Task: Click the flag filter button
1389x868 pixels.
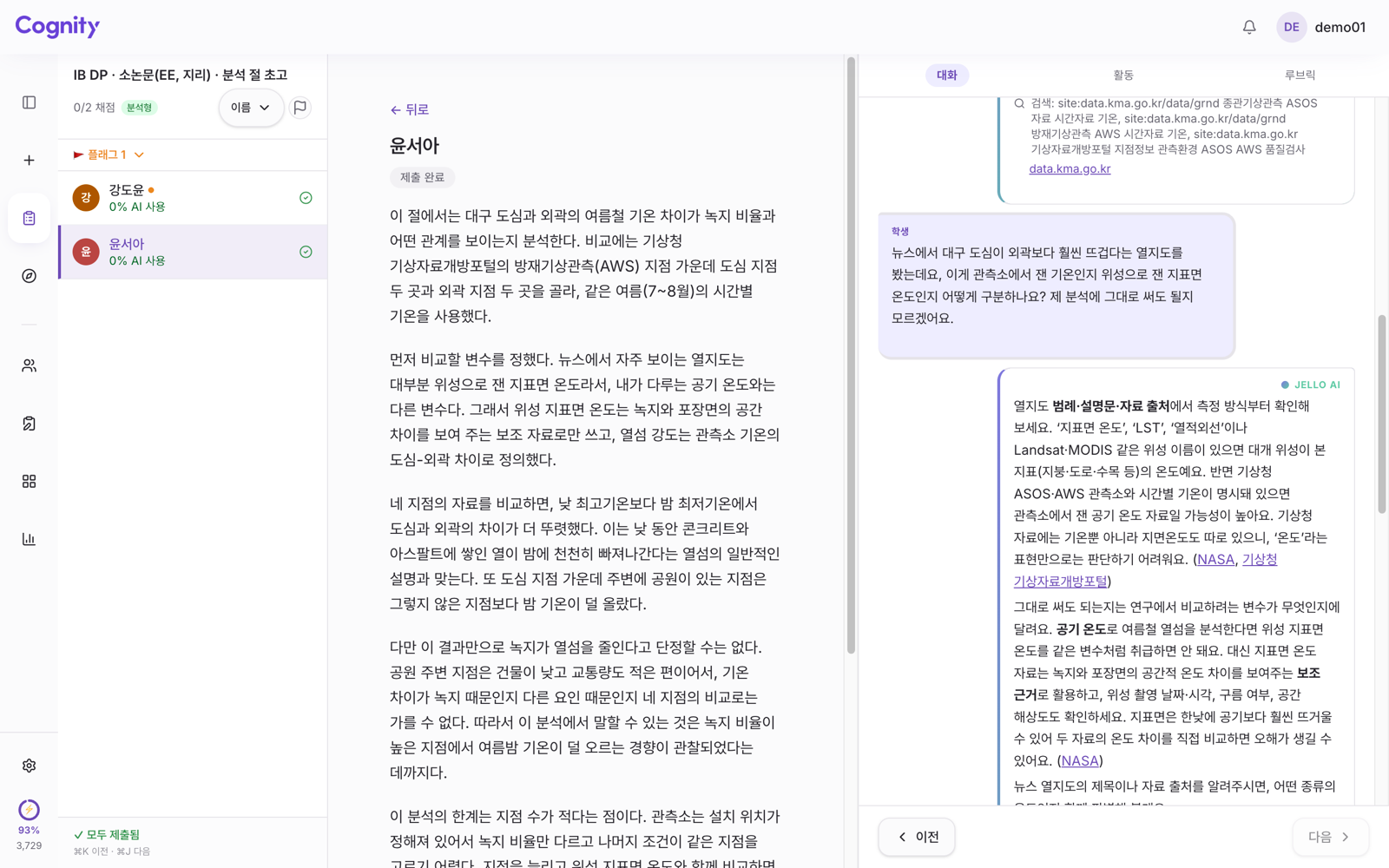Action: pos(300,108)
